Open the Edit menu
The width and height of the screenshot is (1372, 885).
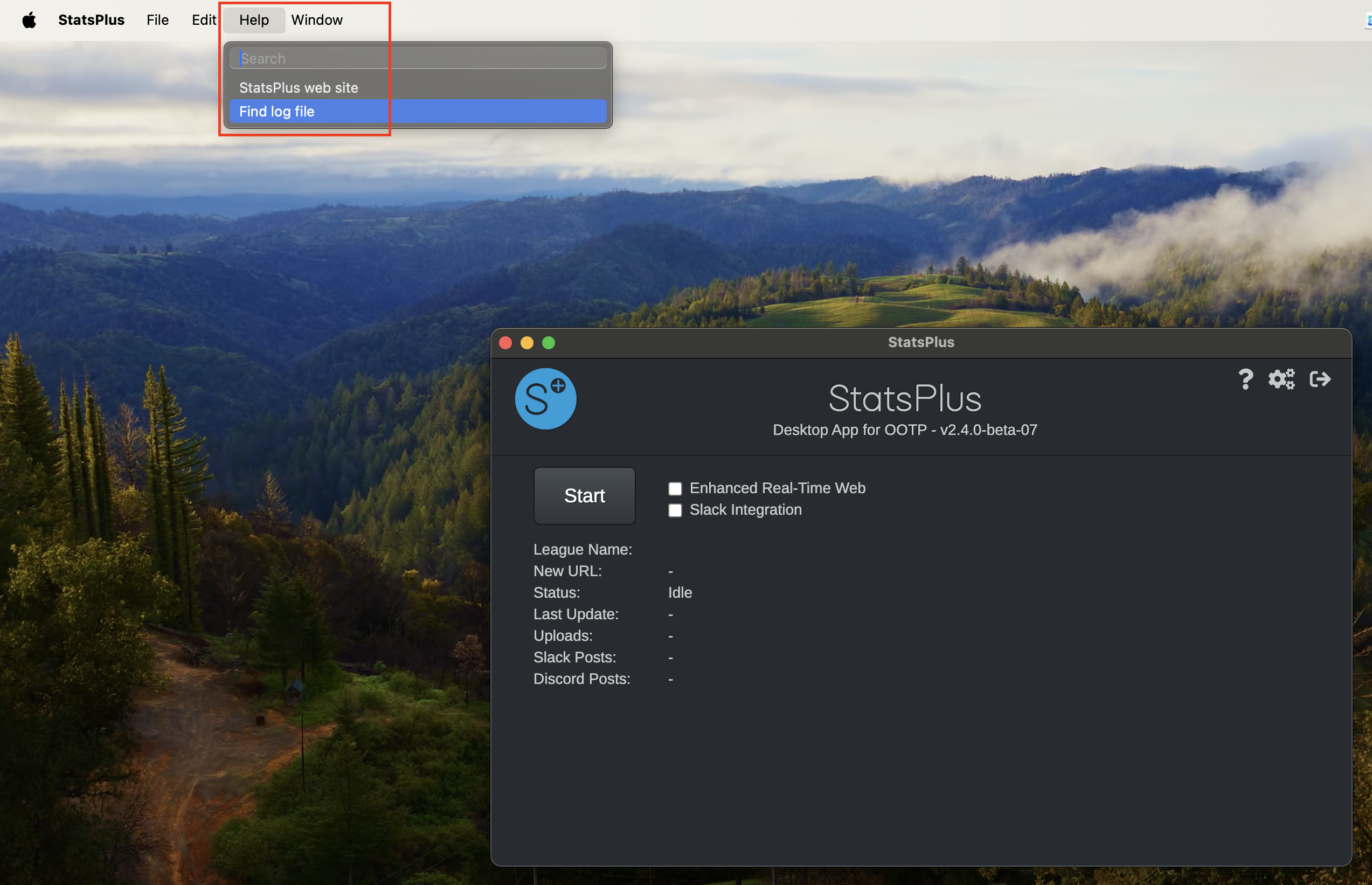tap(204, 20)
